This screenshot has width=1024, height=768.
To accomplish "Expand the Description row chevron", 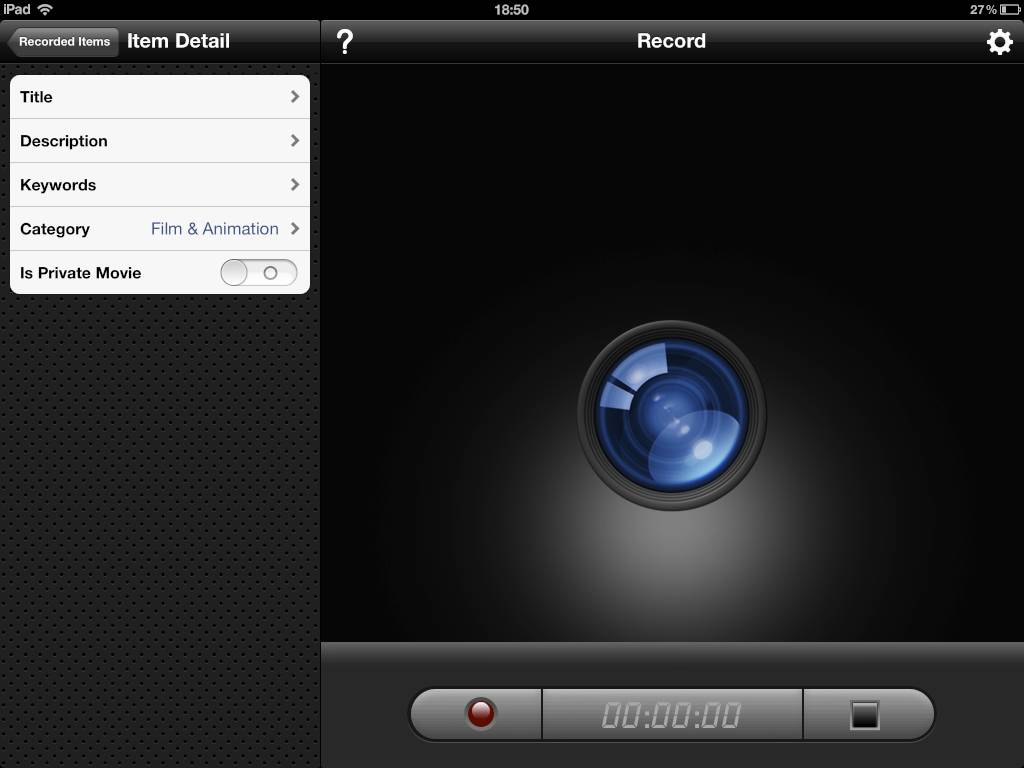I will click(295, 141).
